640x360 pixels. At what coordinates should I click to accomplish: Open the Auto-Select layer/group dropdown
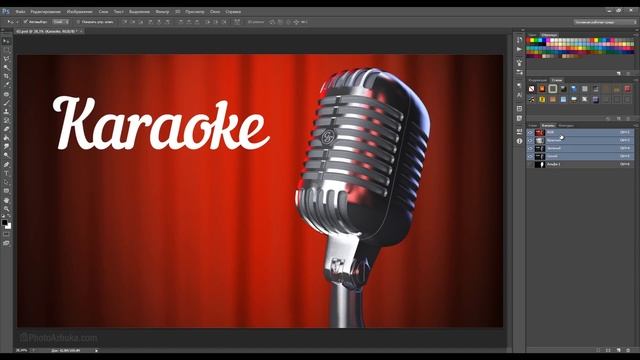61,22
